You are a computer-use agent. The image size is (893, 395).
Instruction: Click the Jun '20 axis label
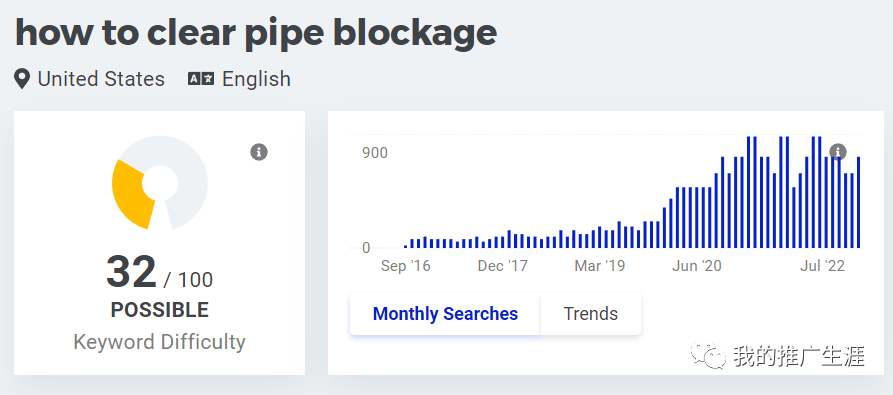(x=697, y=266)
